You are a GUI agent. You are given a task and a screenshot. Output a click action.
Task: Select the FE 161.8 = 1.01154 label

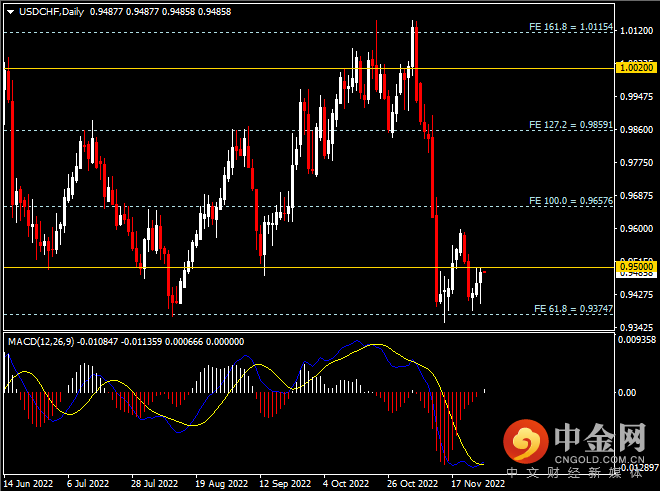coord(568,26)
